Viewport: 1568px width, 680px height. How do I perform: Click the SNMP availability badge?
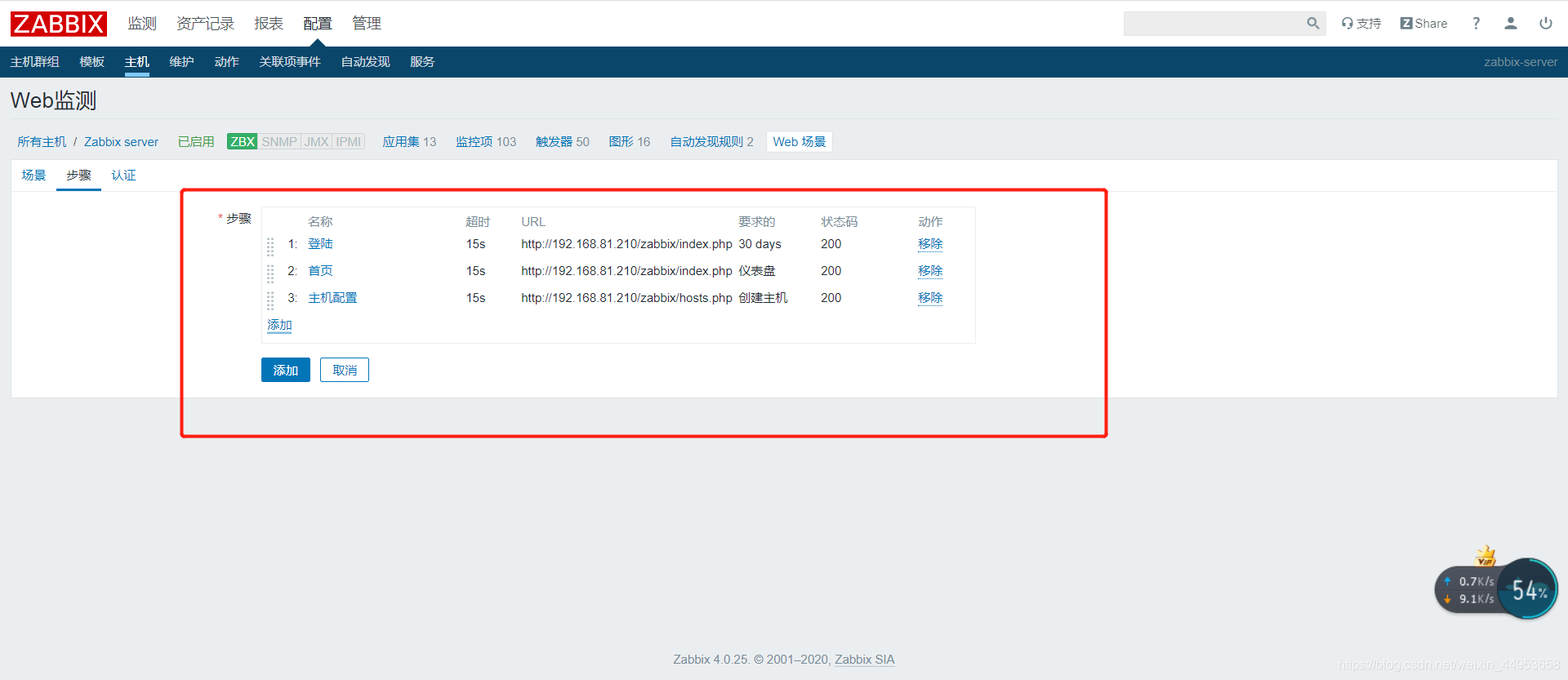click(x=279, y=142)
